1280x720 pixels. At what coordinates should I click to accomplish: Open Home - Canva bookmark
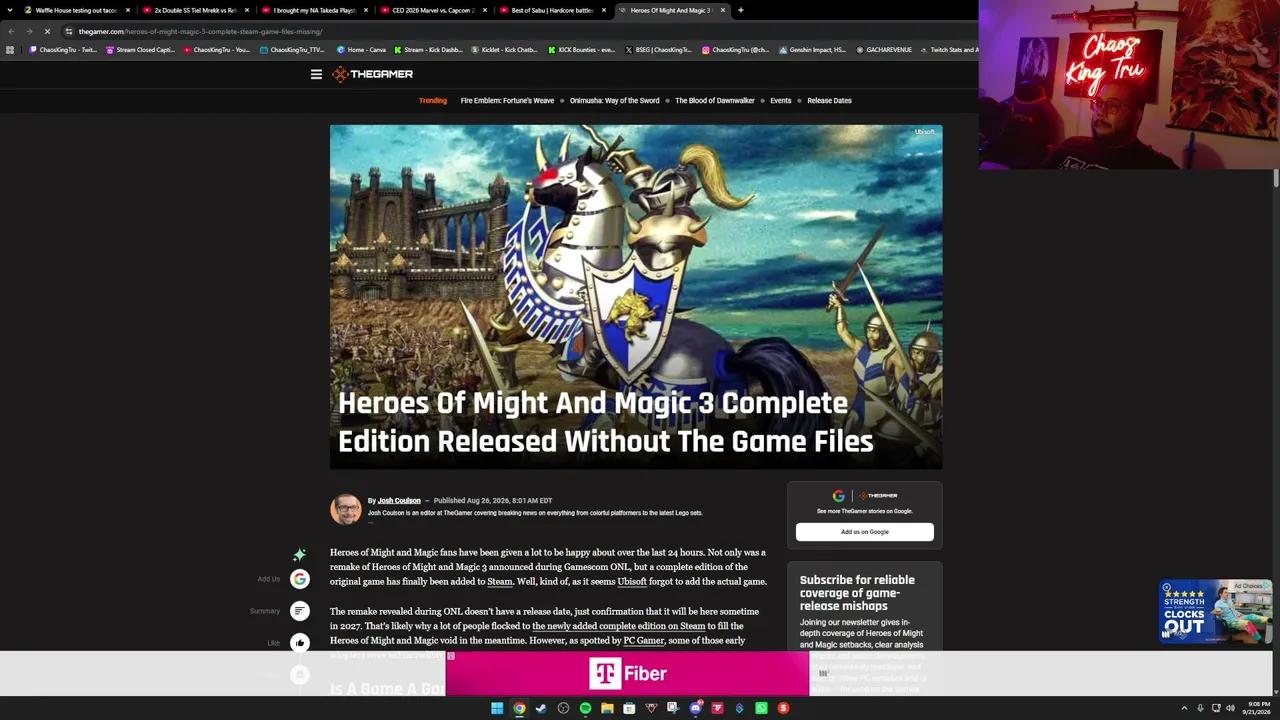point(362,50)
